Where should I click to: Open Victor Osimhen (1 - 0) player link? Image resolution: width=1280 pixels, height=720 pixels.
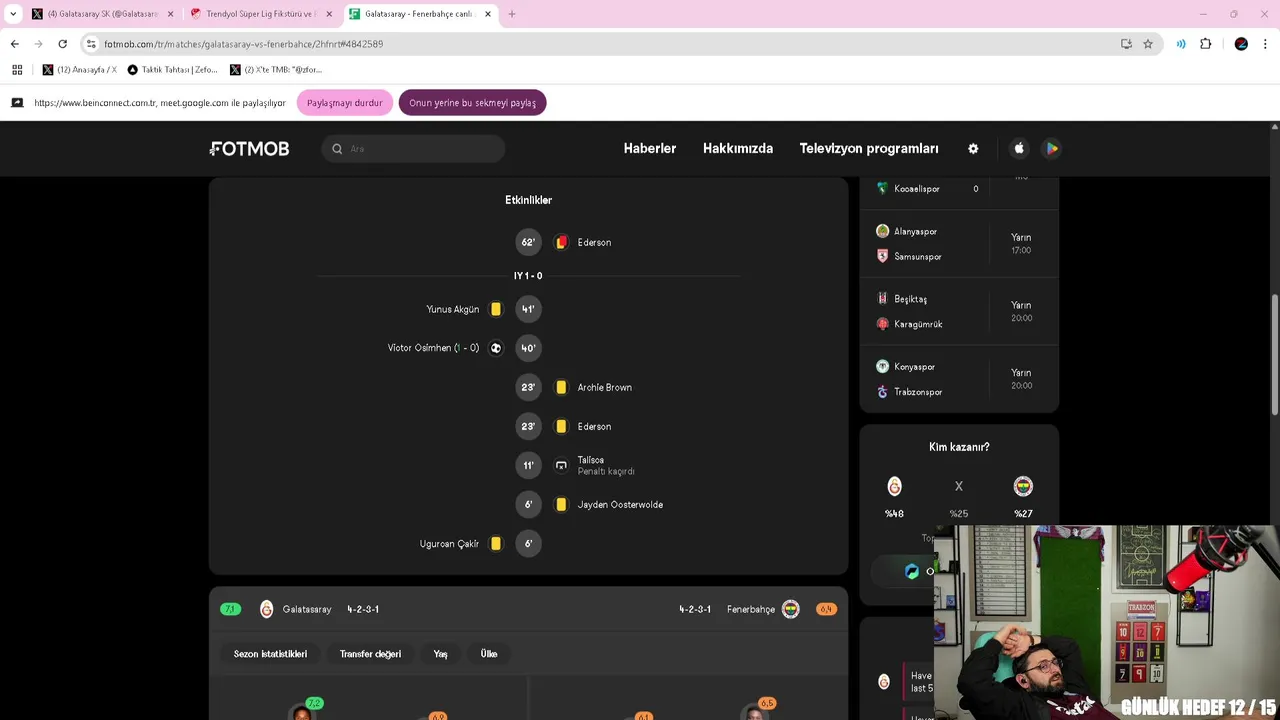(x=433, y=348)
